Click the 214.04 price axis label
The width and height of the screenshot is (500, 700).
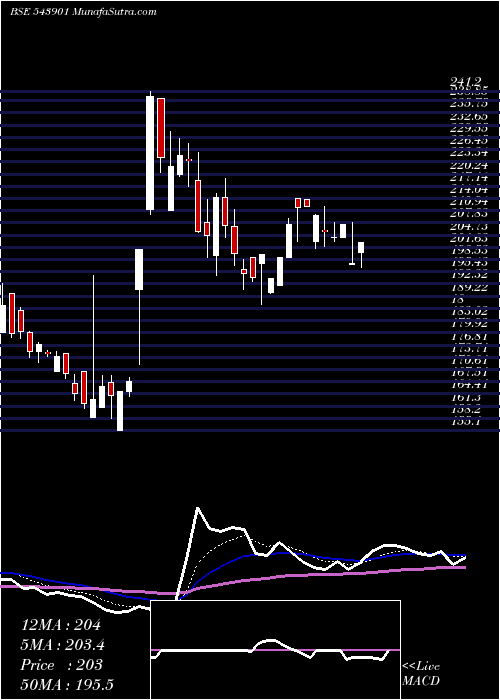(x=468, y=190)
